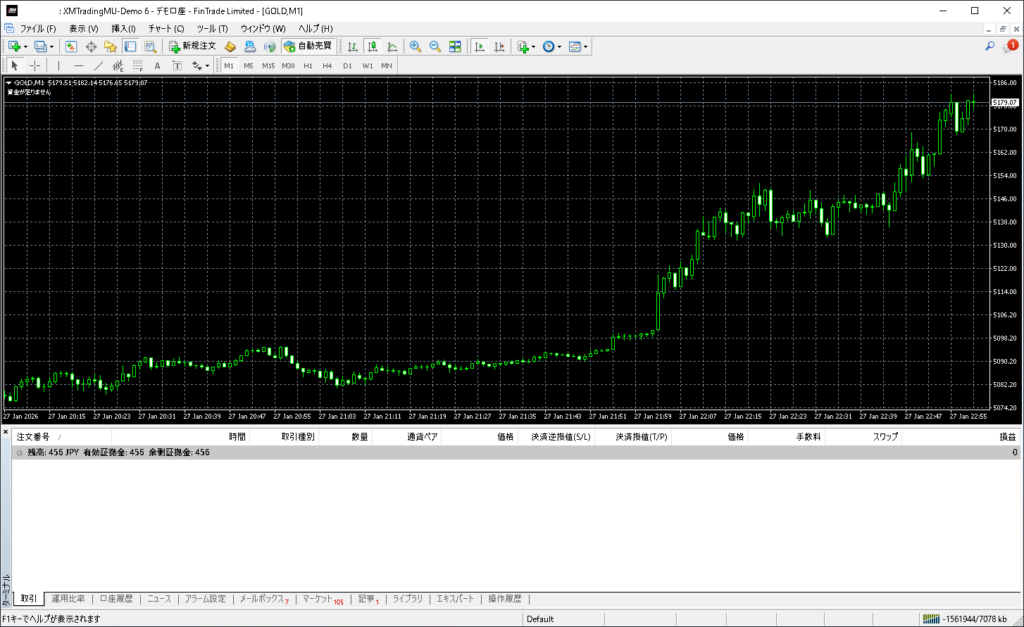Image resolution: width=1024 pixels, height=627 pixels.
Task: Click the search magnifier icon
Action: point(990,46)
